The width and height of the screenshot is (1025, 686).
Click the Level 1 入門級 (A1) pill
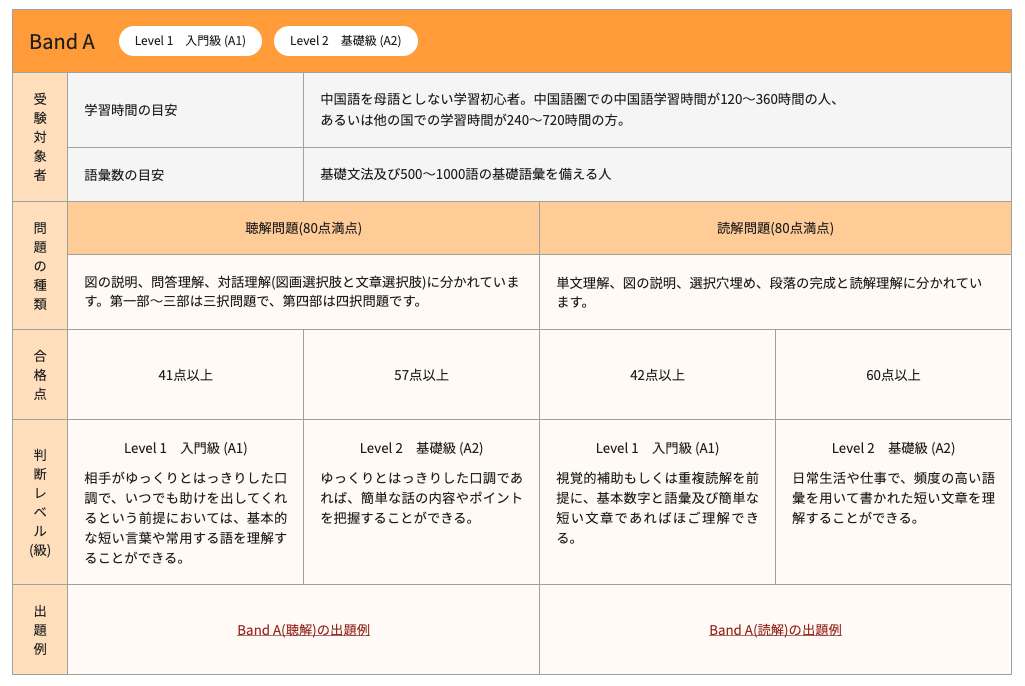tap(190, 41)
